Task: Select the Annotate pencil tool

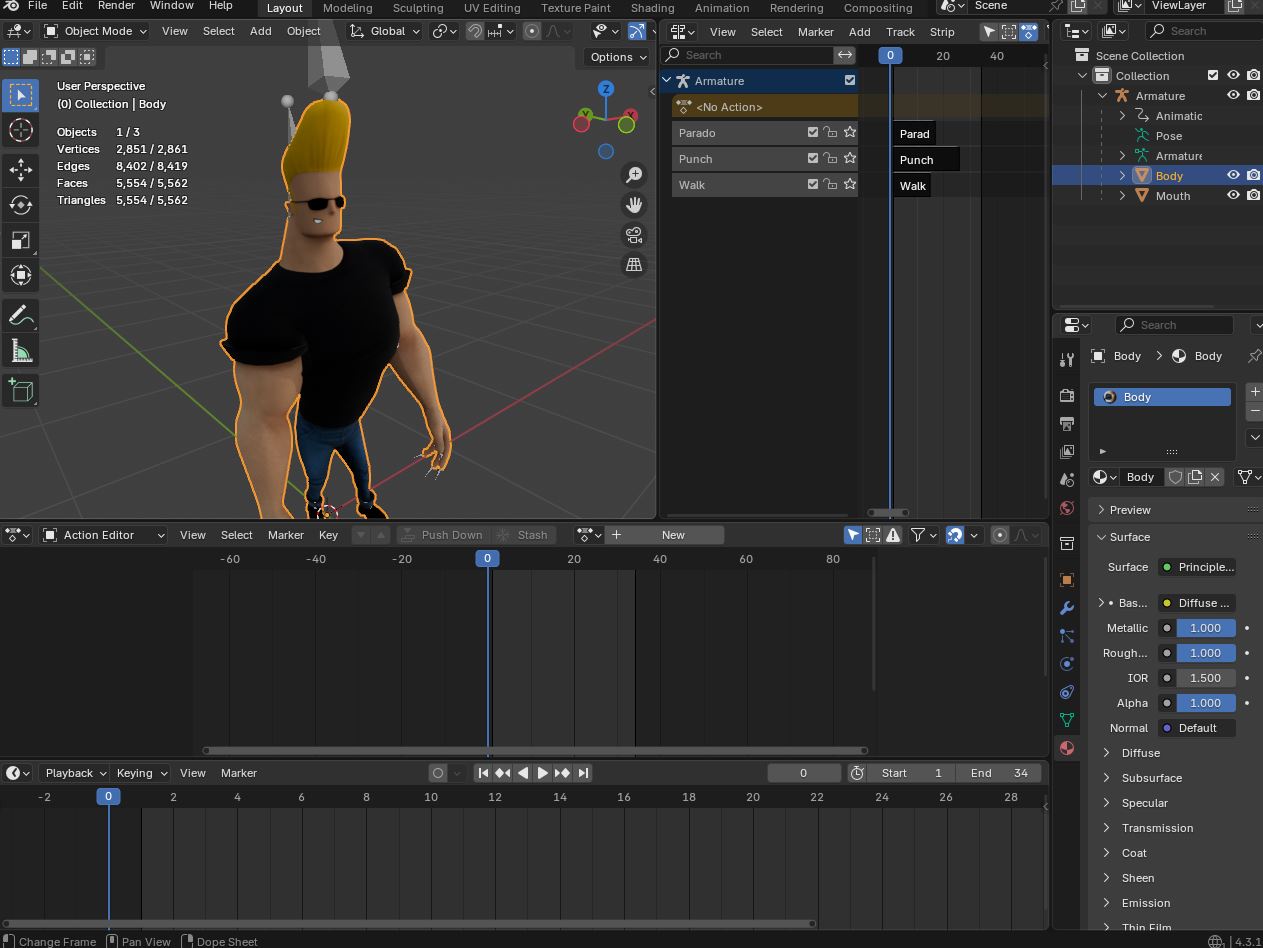Action: (x=21, y=316)
